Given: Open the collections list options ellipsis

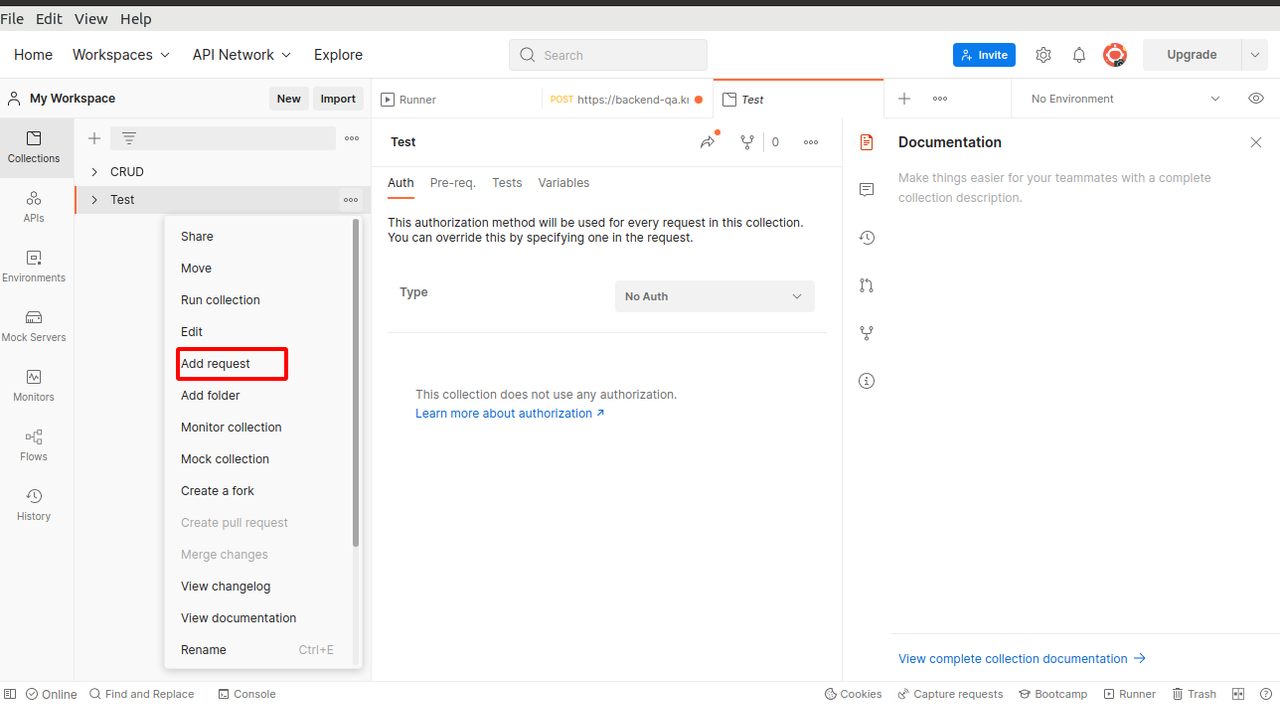Looking at the screenshot, I should click(x=352, y=138).
